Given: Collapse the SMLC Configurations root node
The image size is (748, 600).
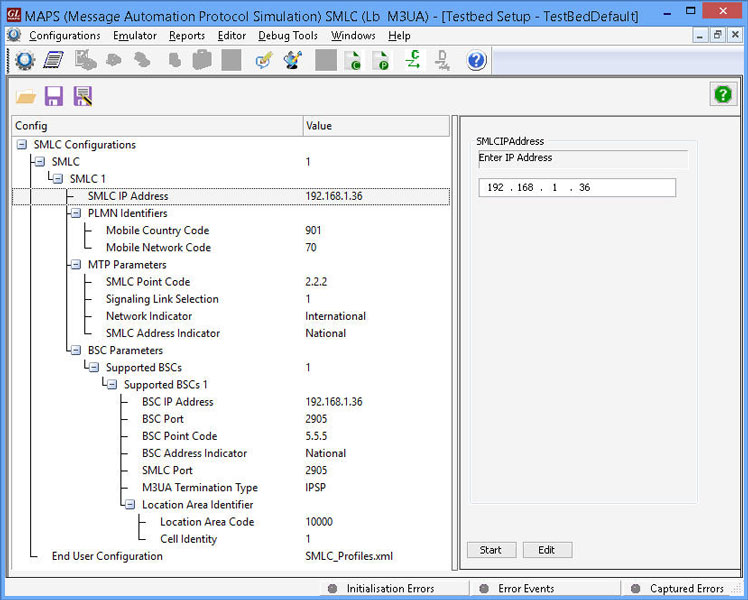Looking at the screenshot, I should 22,145.
